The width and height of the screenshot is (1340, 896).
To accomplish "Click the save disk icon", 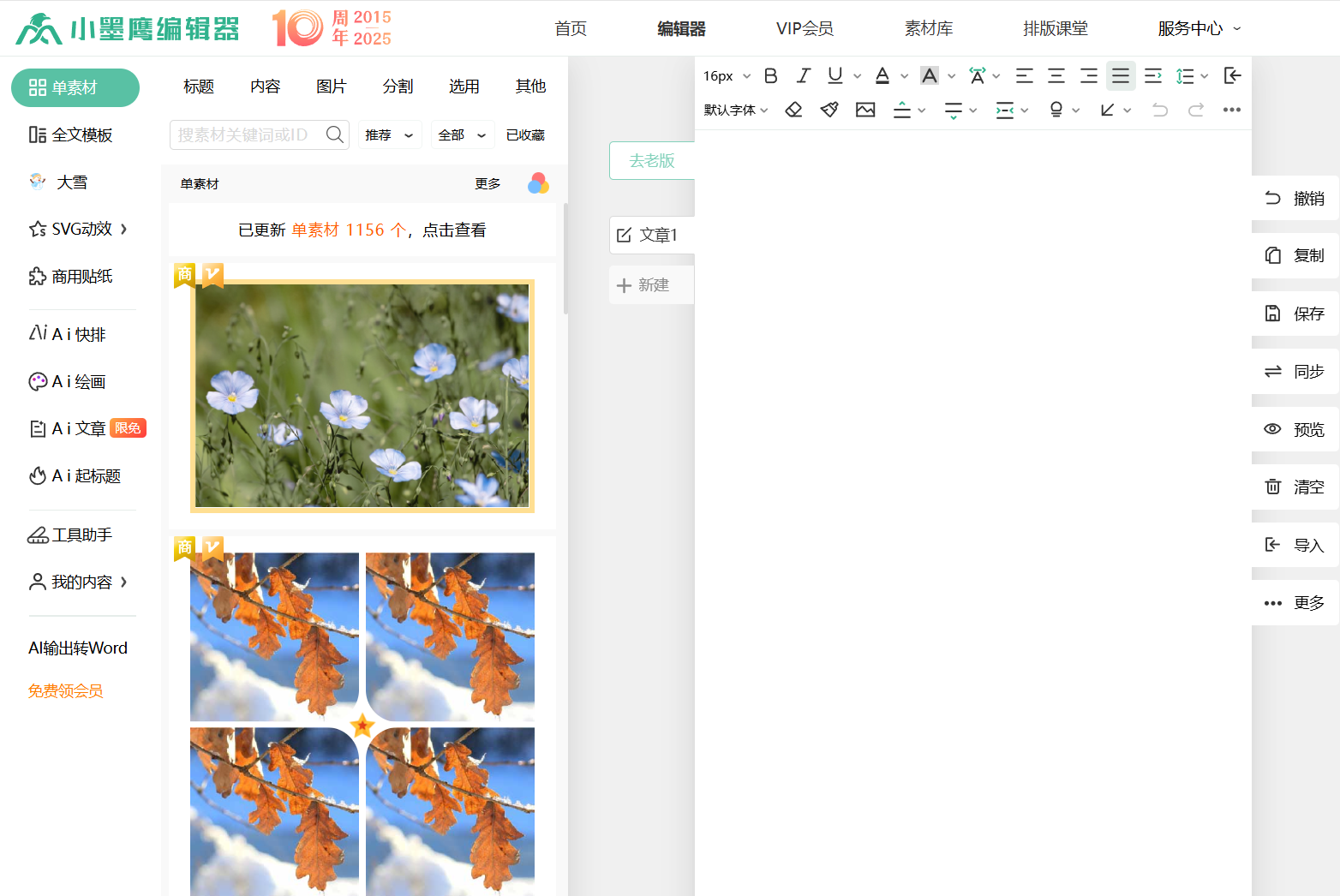I will coord(1273,314).
